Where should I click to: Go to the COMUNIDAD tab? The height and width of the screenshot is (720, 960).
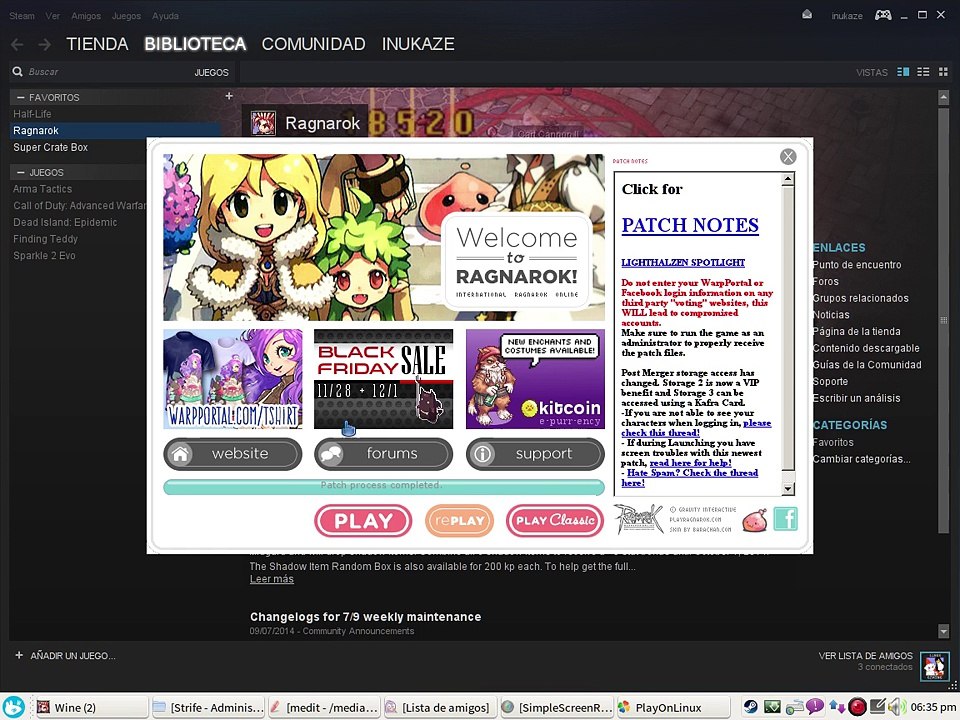point(313,44)
